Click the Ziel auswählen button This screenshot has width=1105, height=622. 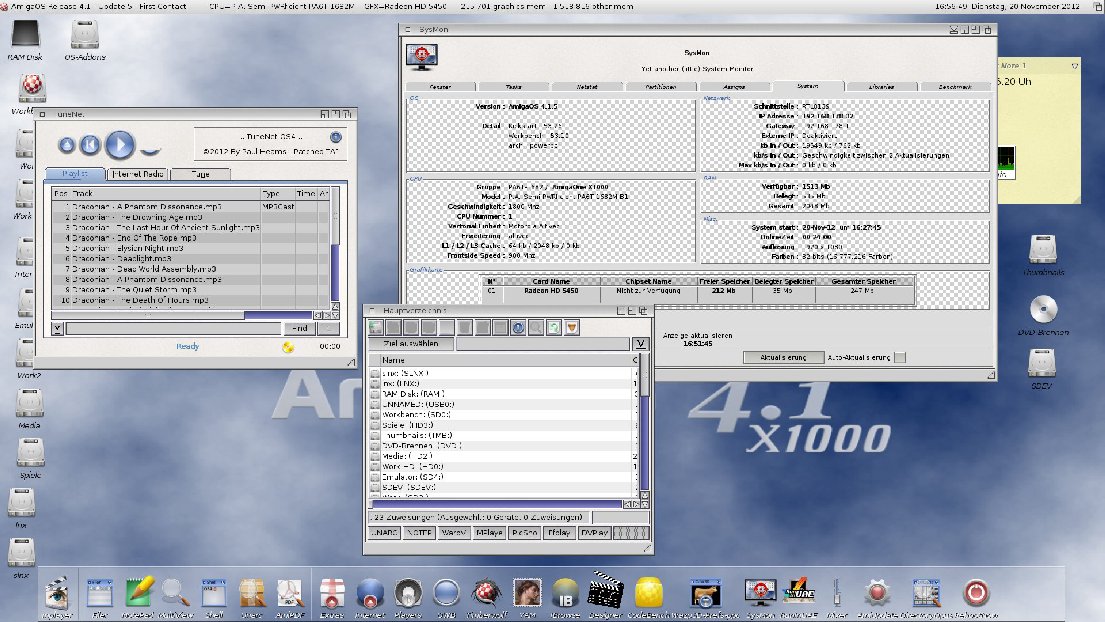(411, 344)
